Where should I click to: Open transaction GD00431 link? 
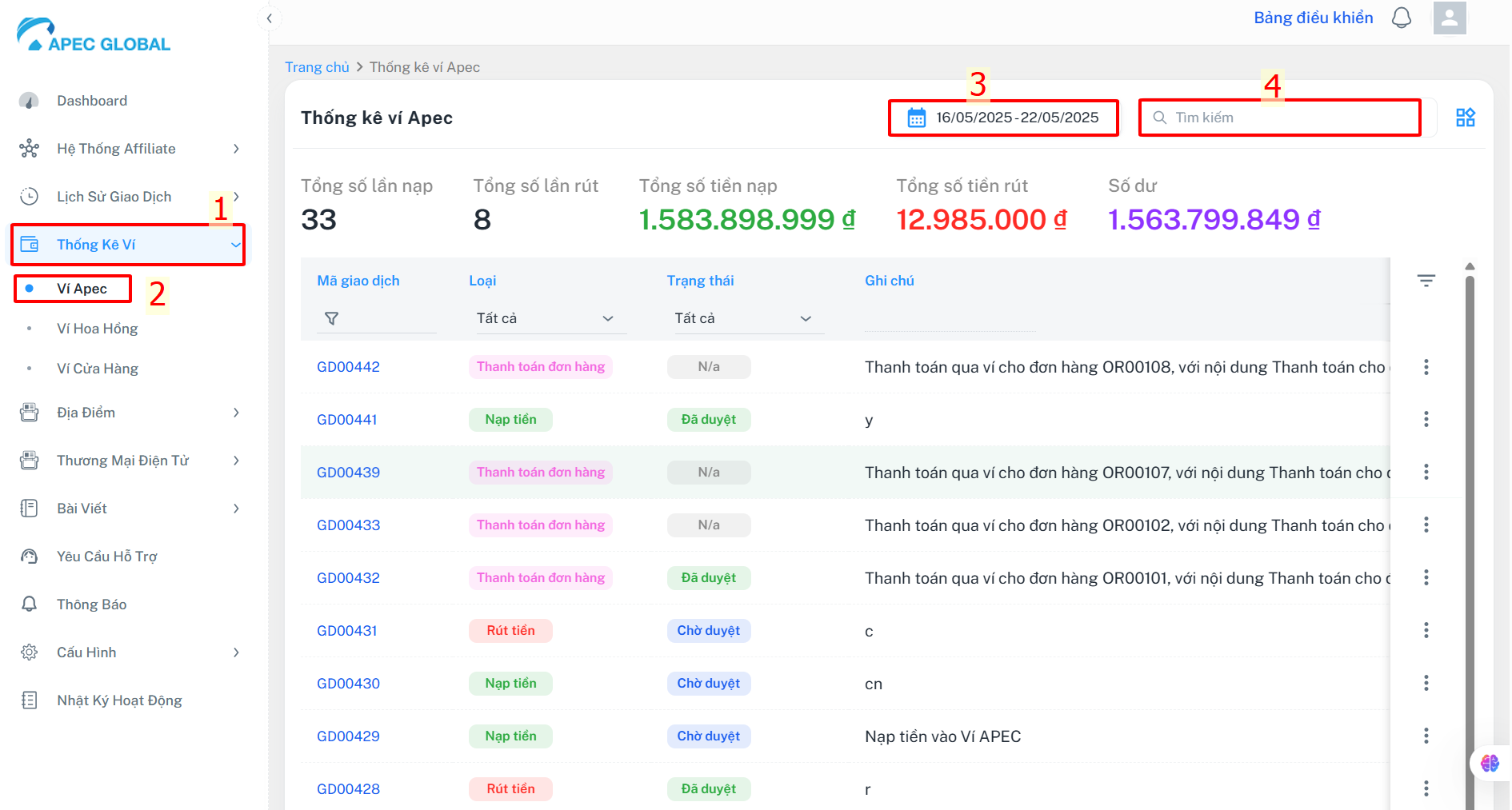click(x=346, y=631)
